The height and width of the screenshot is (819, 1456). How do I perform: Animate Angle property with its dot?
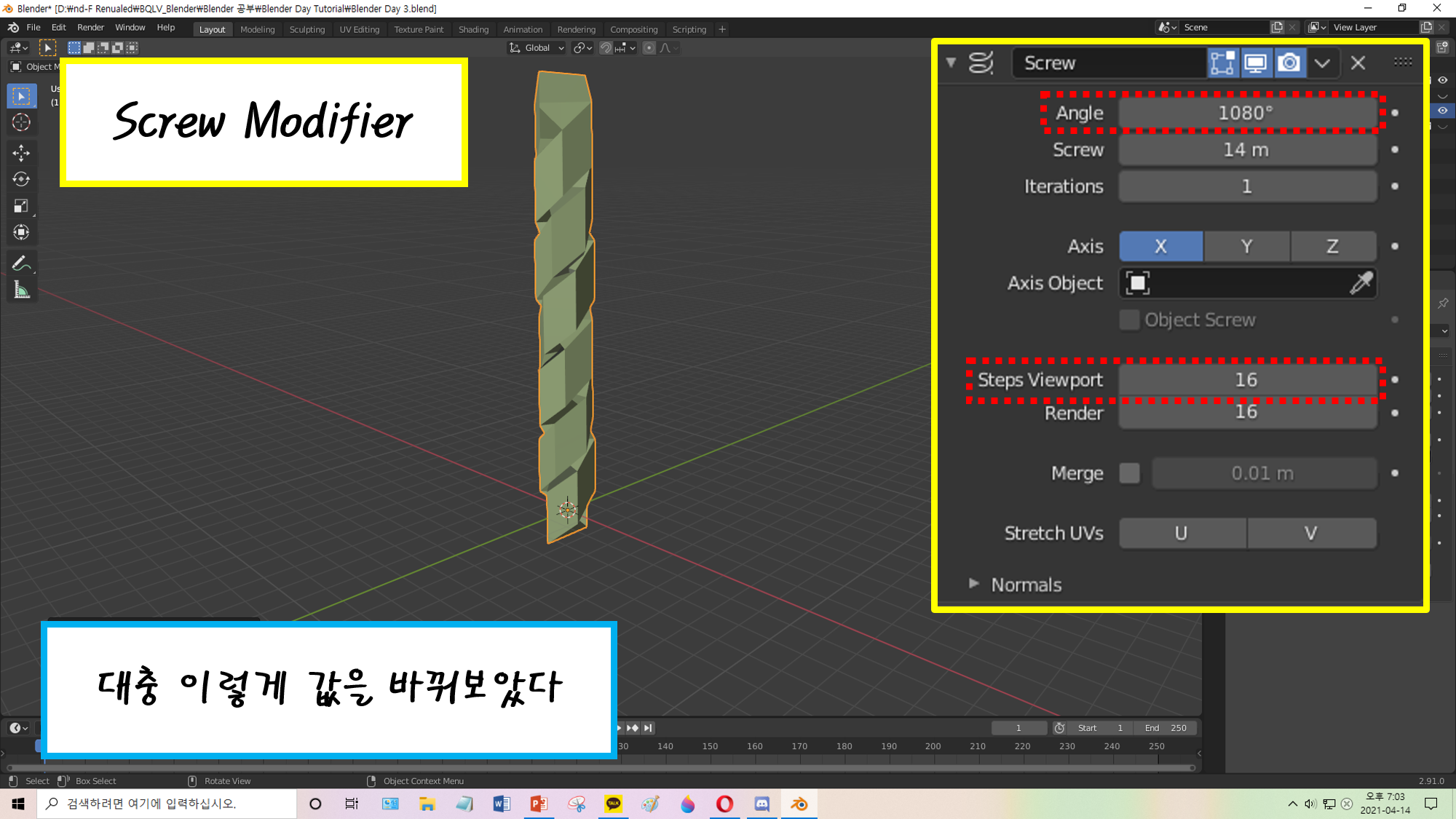[1394, 113]
